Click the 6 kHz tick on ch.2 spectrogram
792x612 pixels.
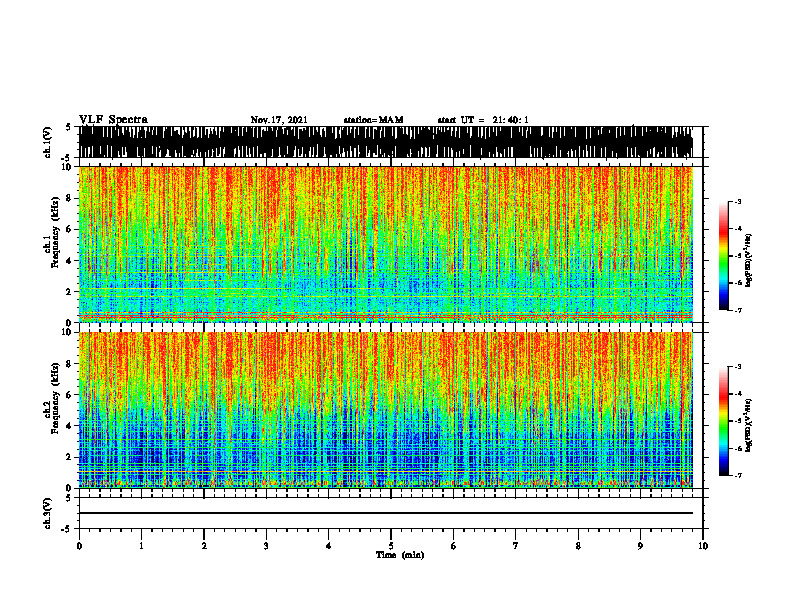[70, 395]
